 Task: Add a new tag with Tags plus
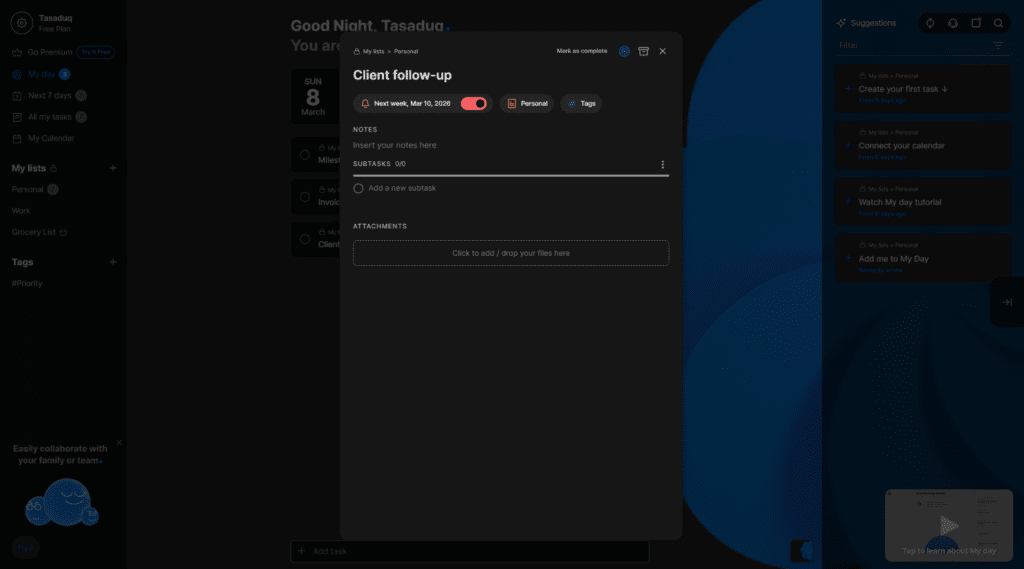point(113,262)
